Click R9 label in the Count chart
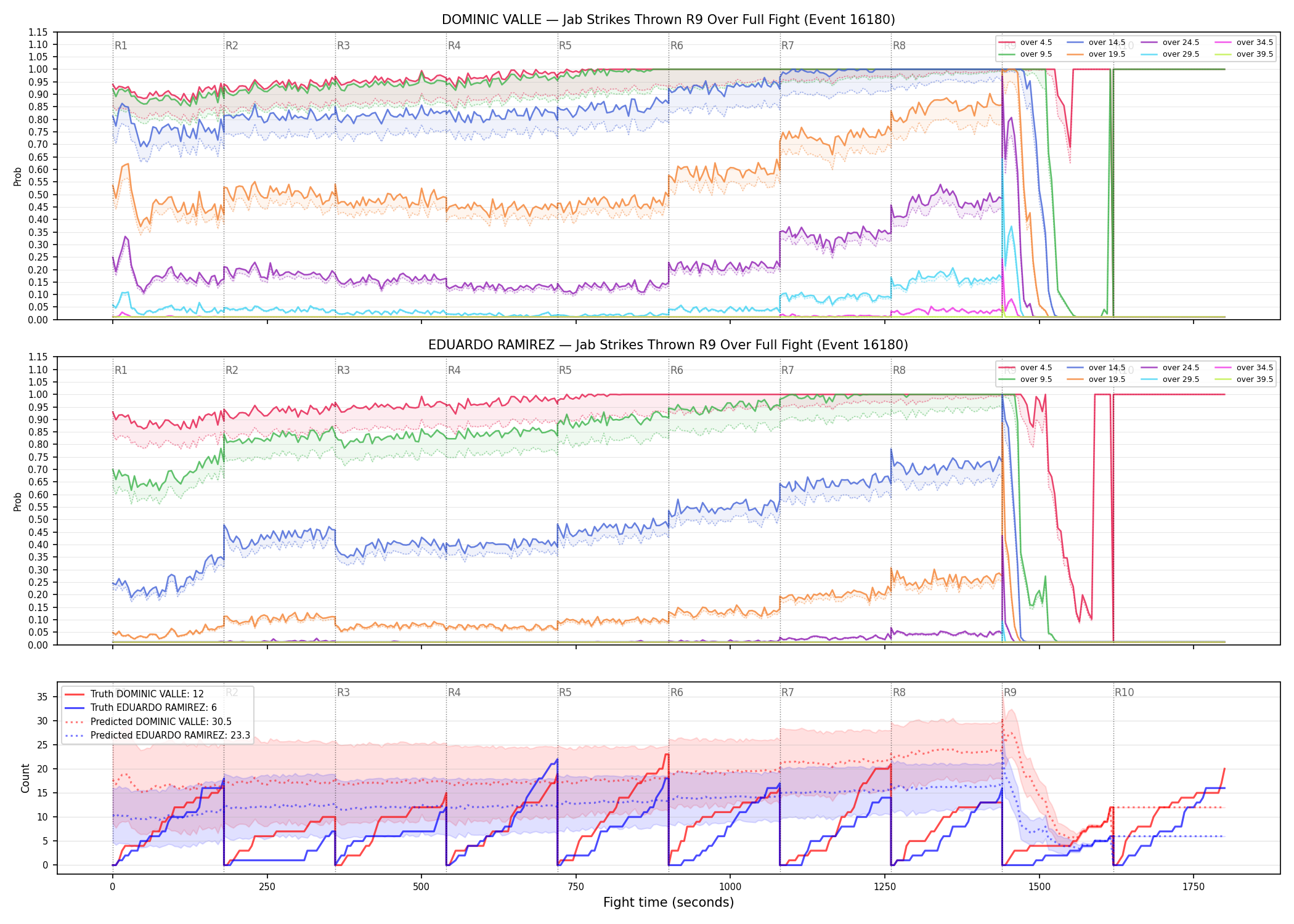Image resolution: width=1294 pixels, height=924 pixels. tap(1010, 692)
